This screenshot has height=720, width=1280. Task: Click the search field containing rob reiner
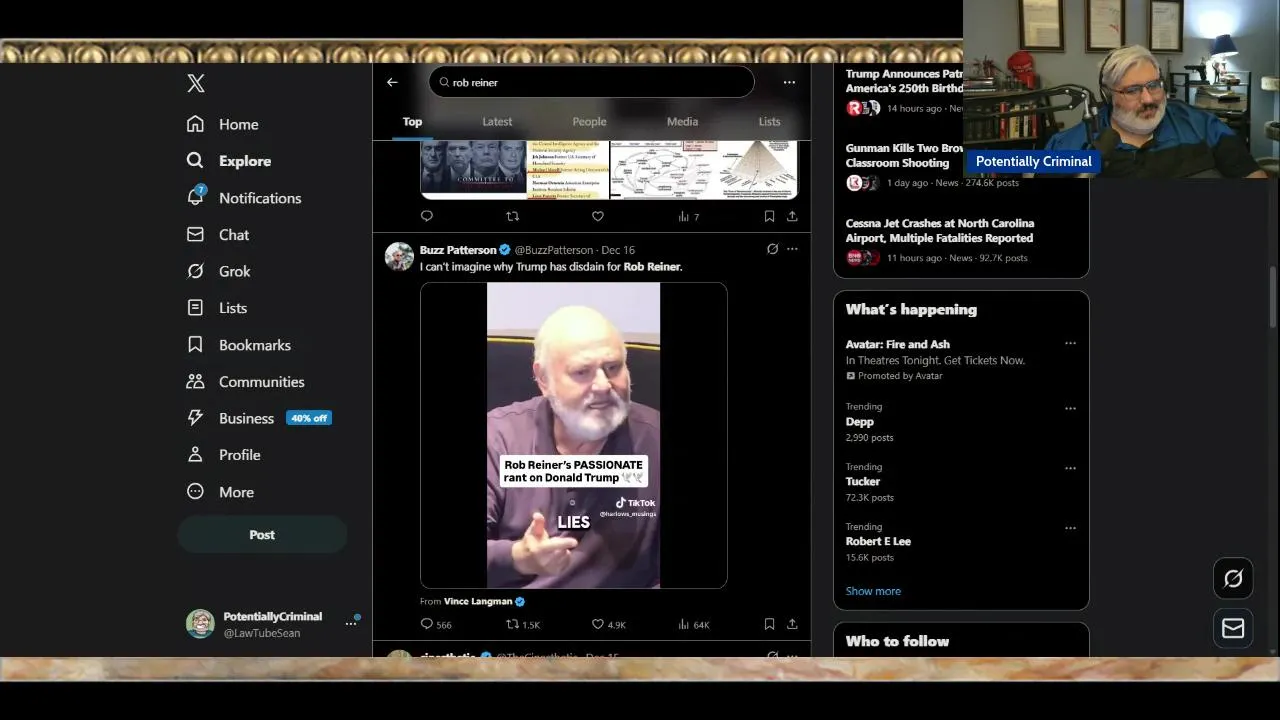tap(591, 82)
